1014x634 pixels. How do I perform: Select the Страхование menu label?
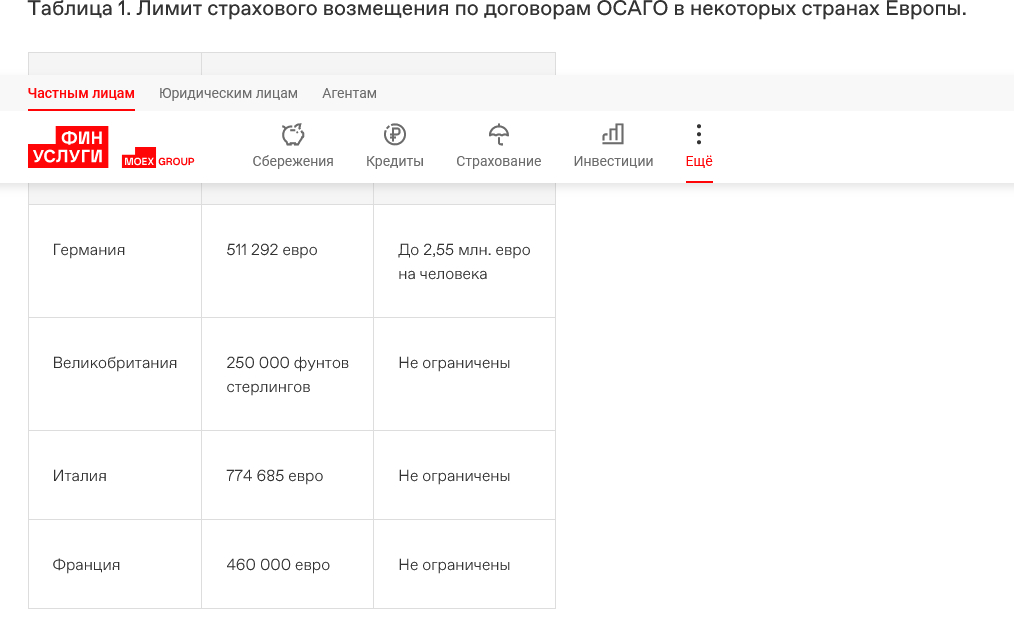(499, 161)
